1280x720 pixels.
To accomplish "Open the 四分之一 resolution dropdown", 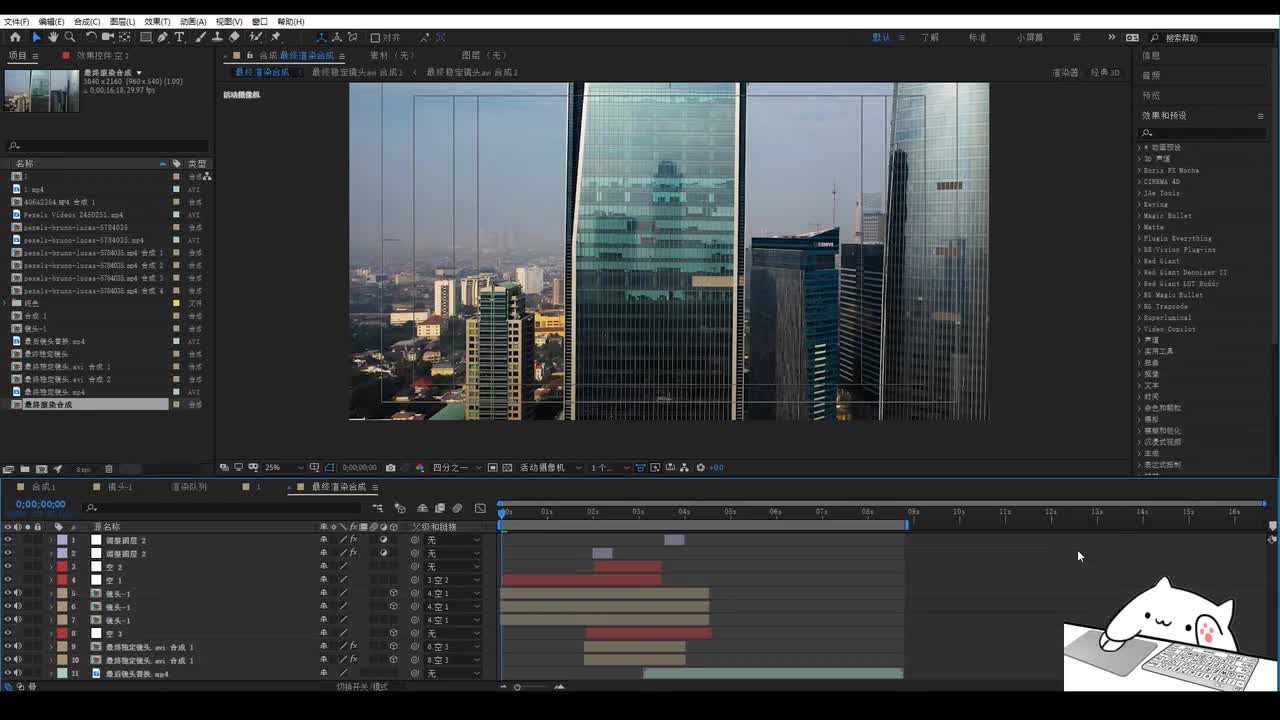I will pyautogui.click(x=455, y=467).
